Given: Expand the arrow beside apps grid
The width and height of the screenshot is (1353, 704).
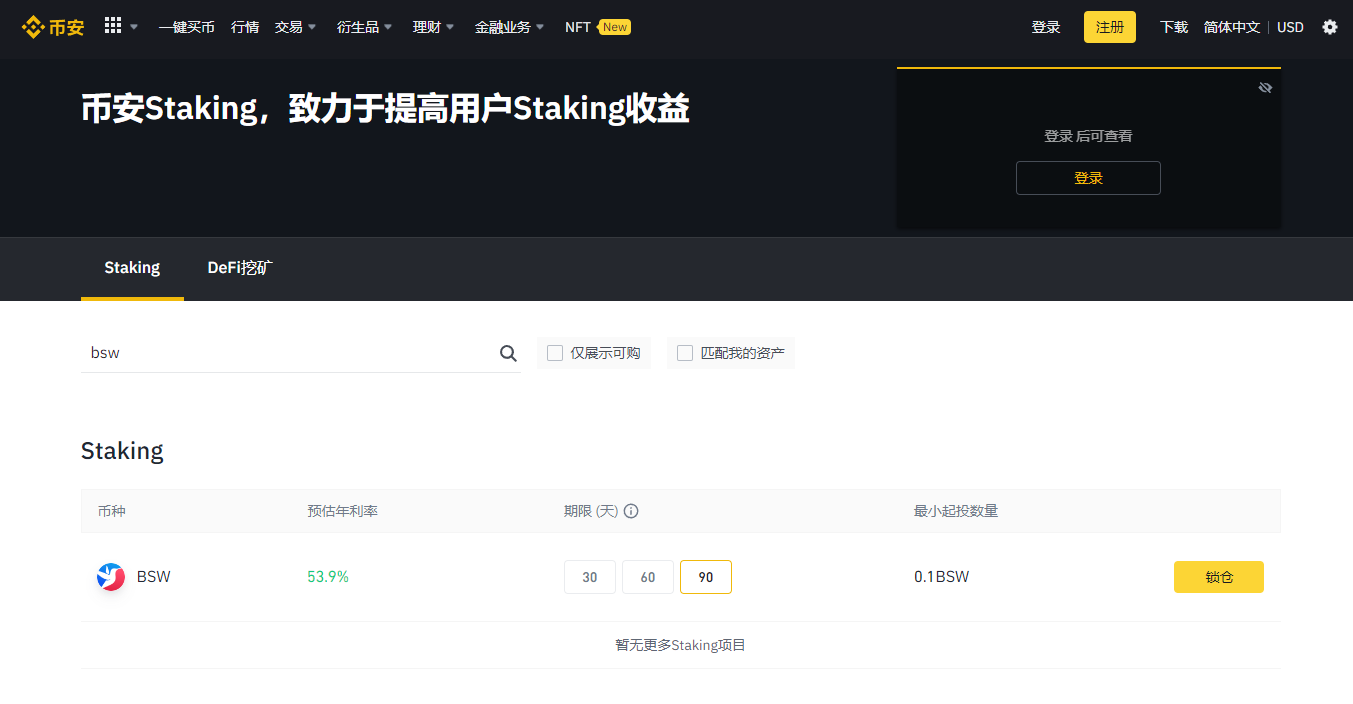Looking at the screenshot, I should point(134,27).
